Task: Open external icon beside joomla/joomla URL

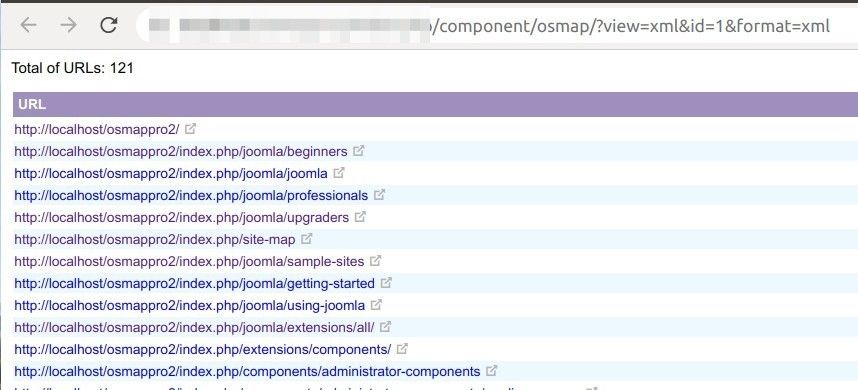Action: click(339, 173)
